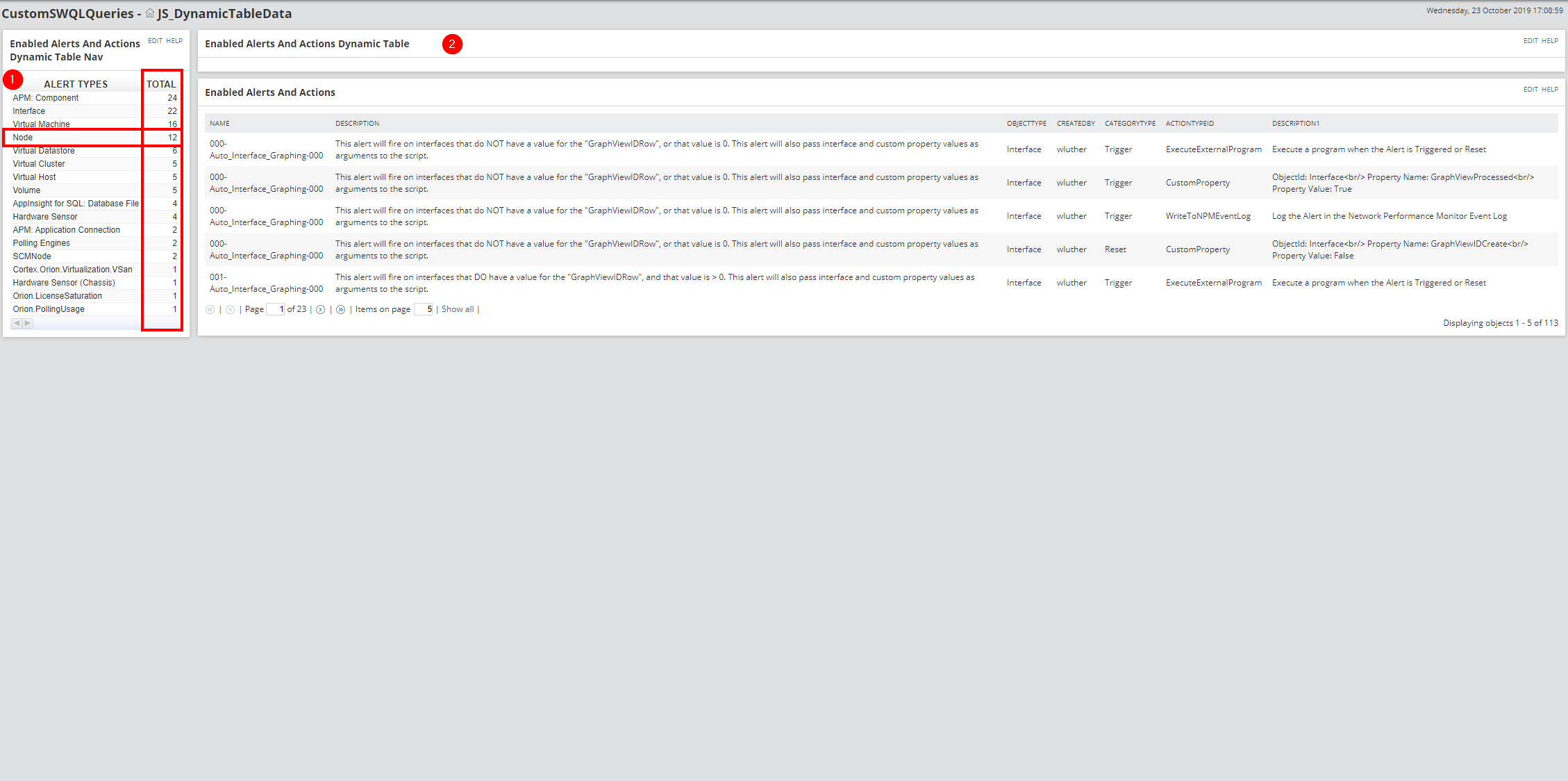Sort by the CATEGORYTYPE column header

tap(1130, 124)
